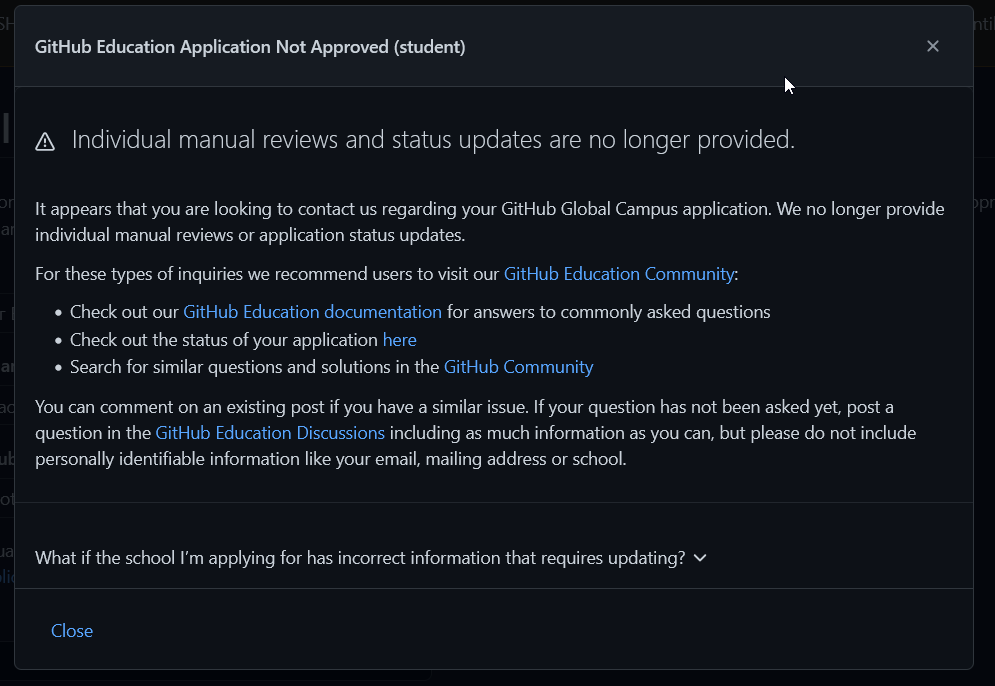Click the "Check out the status" bullet text
Viewport: 995px width, 686px height.
[225, 340]
